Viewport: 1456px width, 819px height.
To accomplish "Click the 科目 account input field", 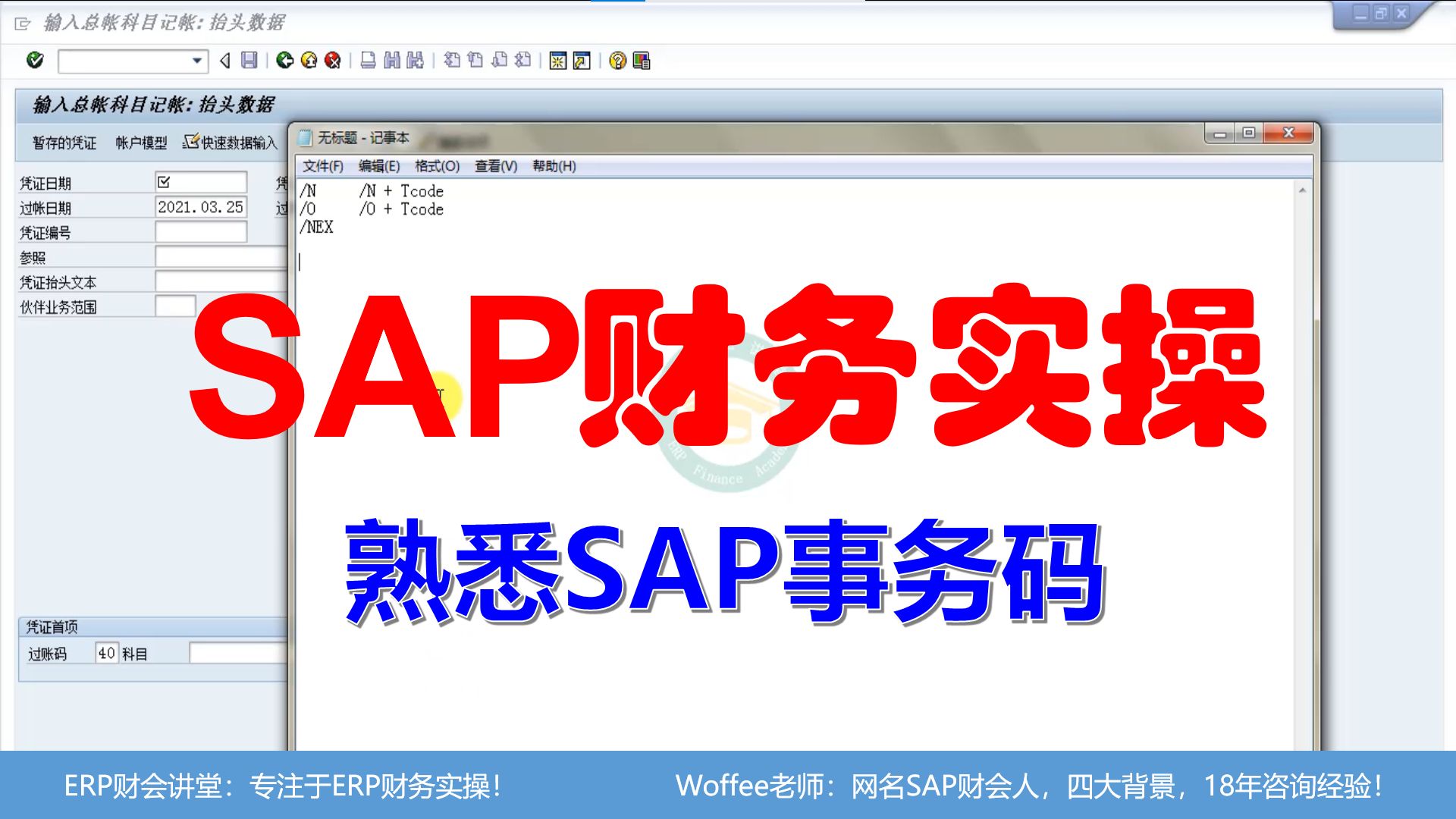I will point(238,653).
